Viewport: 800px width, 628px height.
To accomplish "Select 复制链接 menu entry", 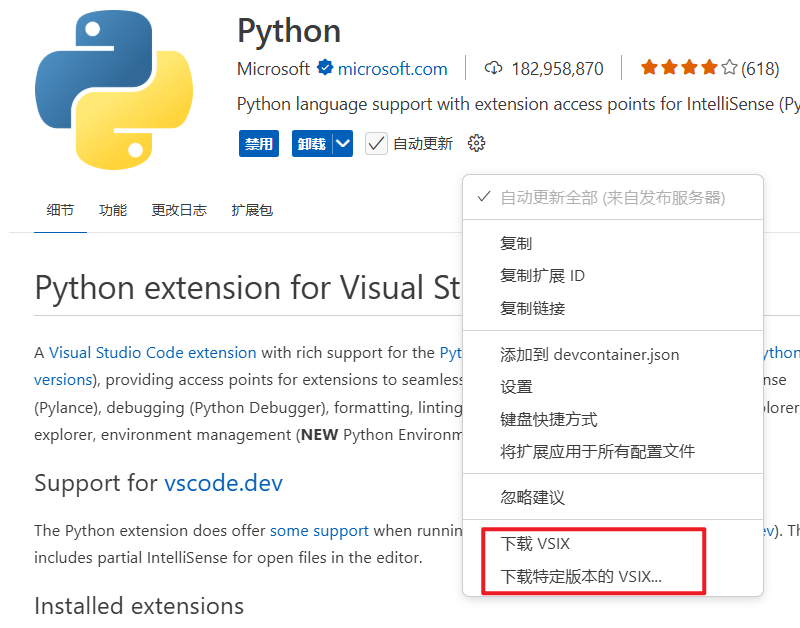I will coord(613,308).
